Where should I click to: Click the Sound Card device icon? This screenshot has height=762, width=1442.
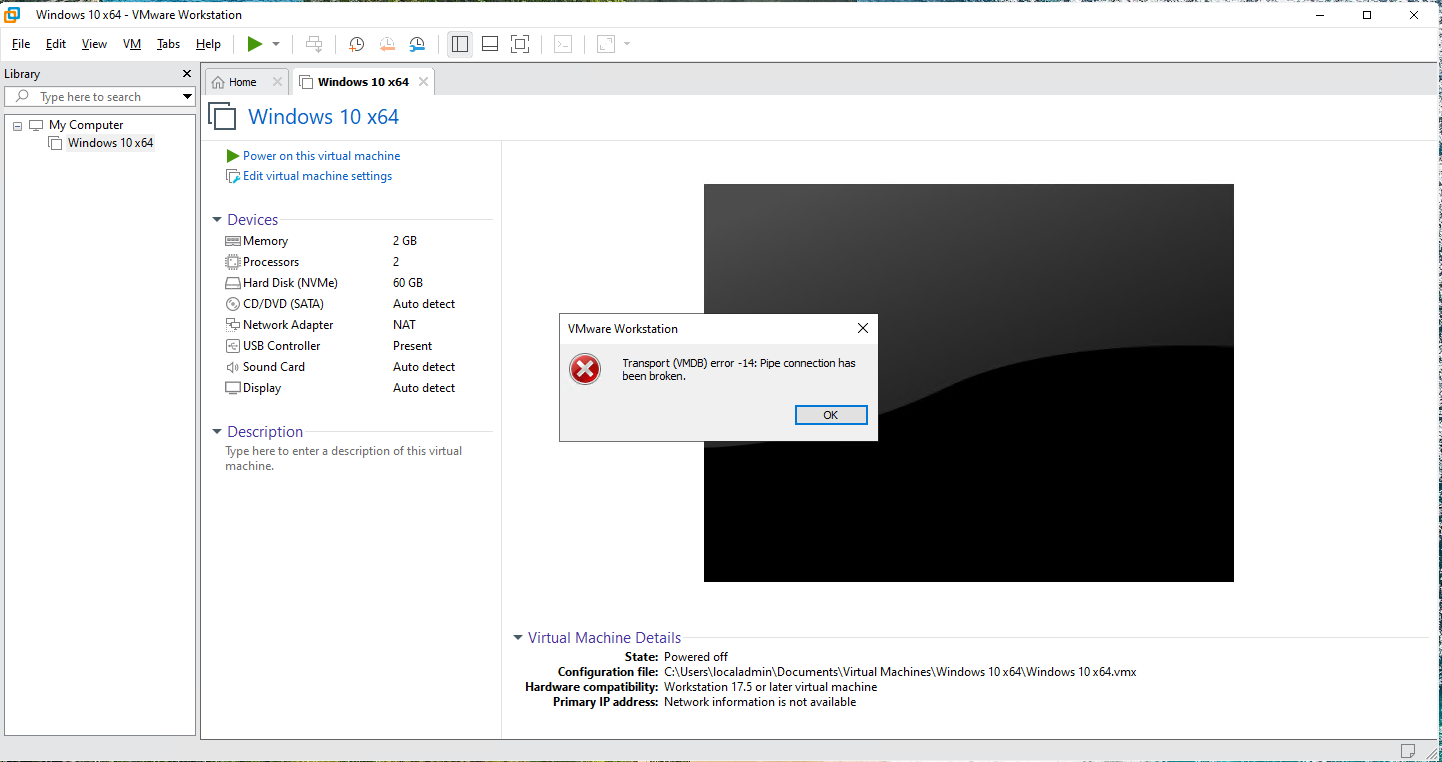point(233,367)
